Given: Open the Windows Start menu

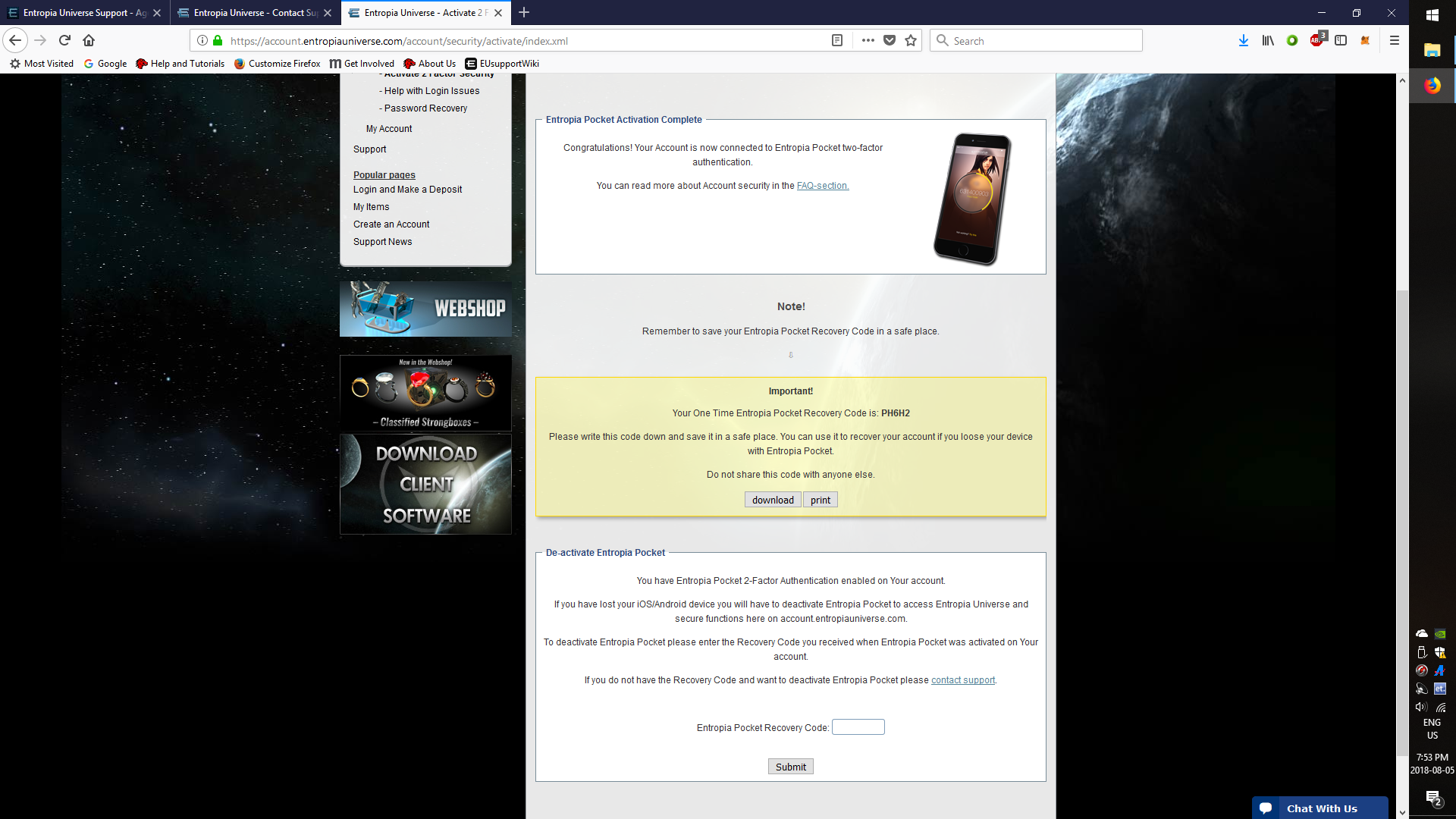Looking at the screenshot, I should (1432, 15).
